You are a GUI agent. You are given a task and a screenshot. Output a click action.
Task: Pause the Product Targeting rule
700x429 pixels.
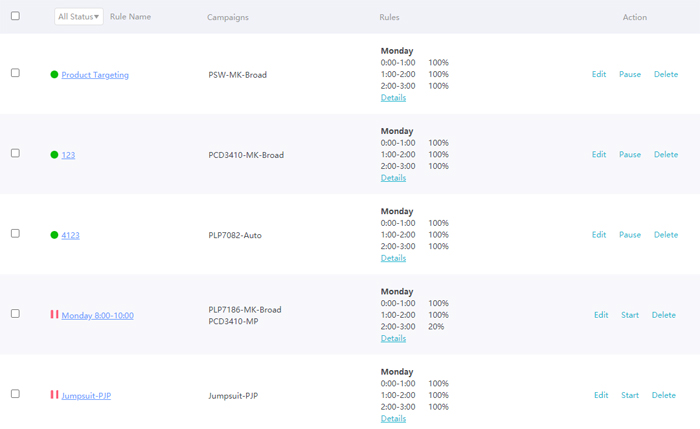coord(630,75)
